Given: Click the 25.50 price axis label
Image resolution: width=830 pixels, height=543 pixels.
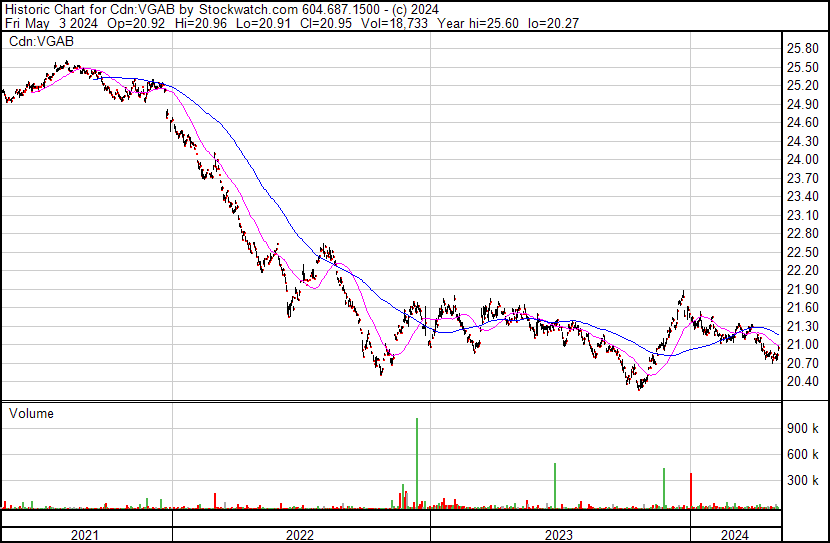Looking at the screenshot, I should [x=802, y=67].
